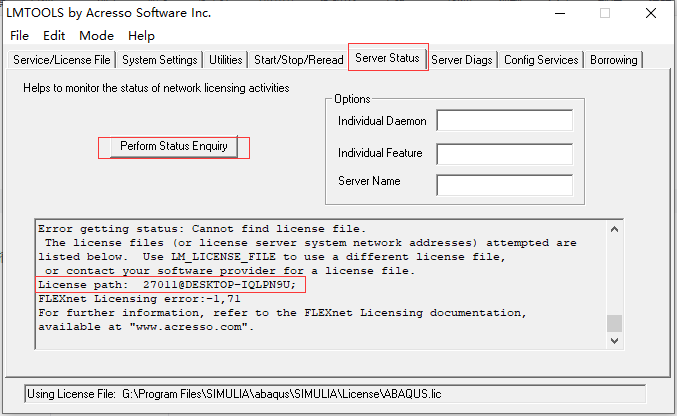Image resolution: width=677 pixels, height=416 pixels.
Task: Click Perform Status Enquiry button
Action: point(174,146)
